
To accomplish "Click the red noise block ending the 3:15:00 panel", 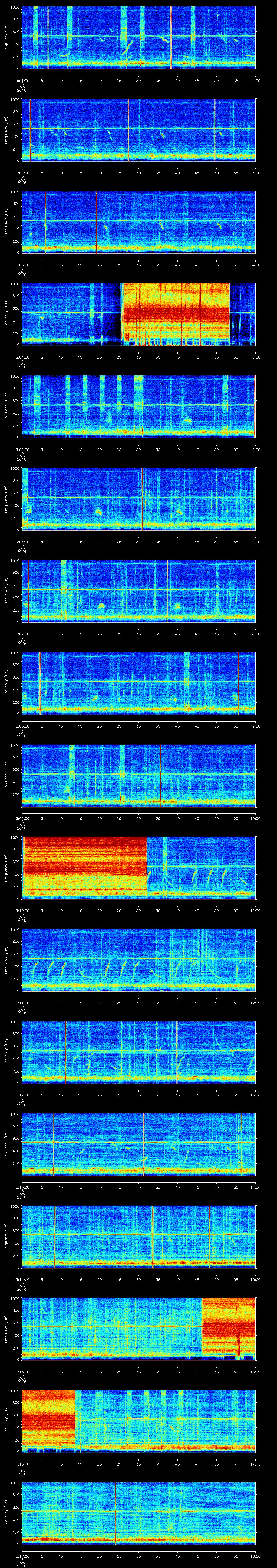I will click(x=229, y=1328).
